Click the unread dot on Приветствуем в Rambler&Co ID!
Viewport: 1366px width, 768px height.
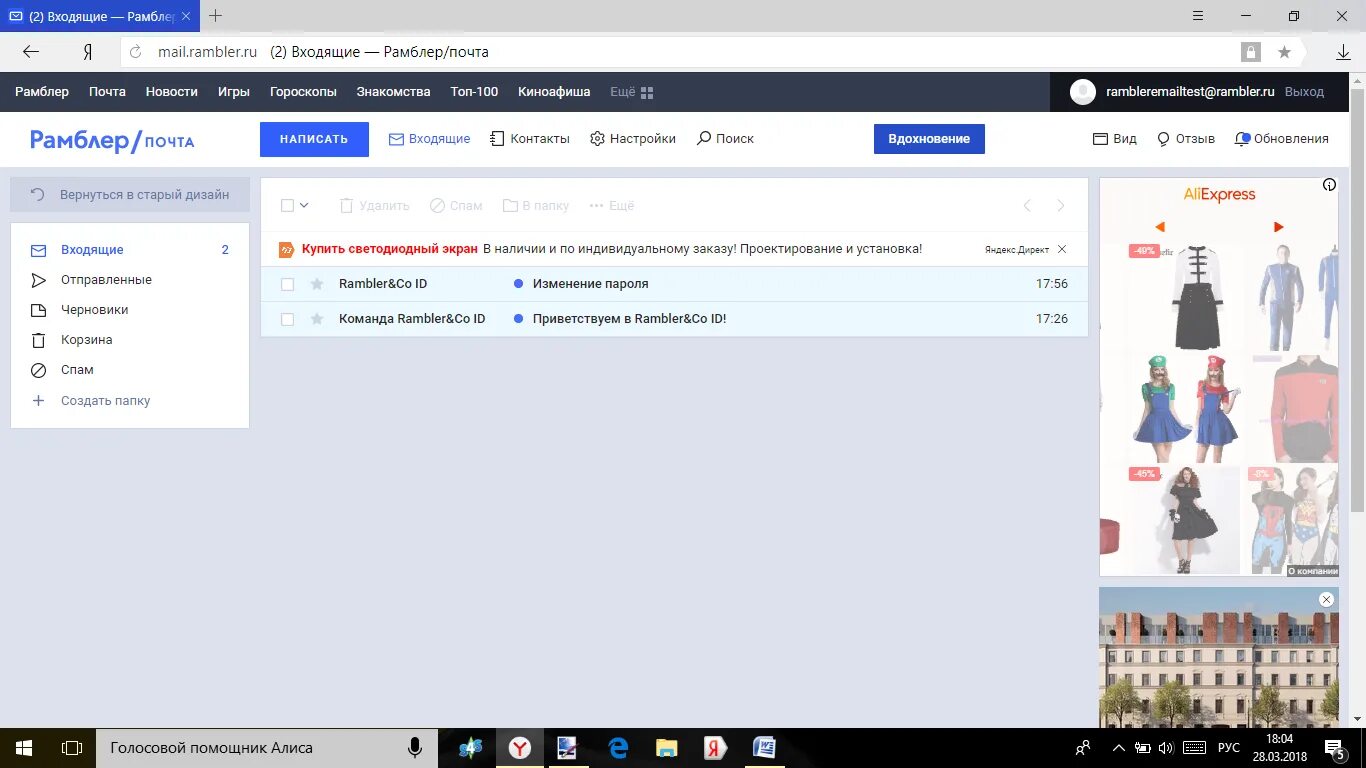518,319
